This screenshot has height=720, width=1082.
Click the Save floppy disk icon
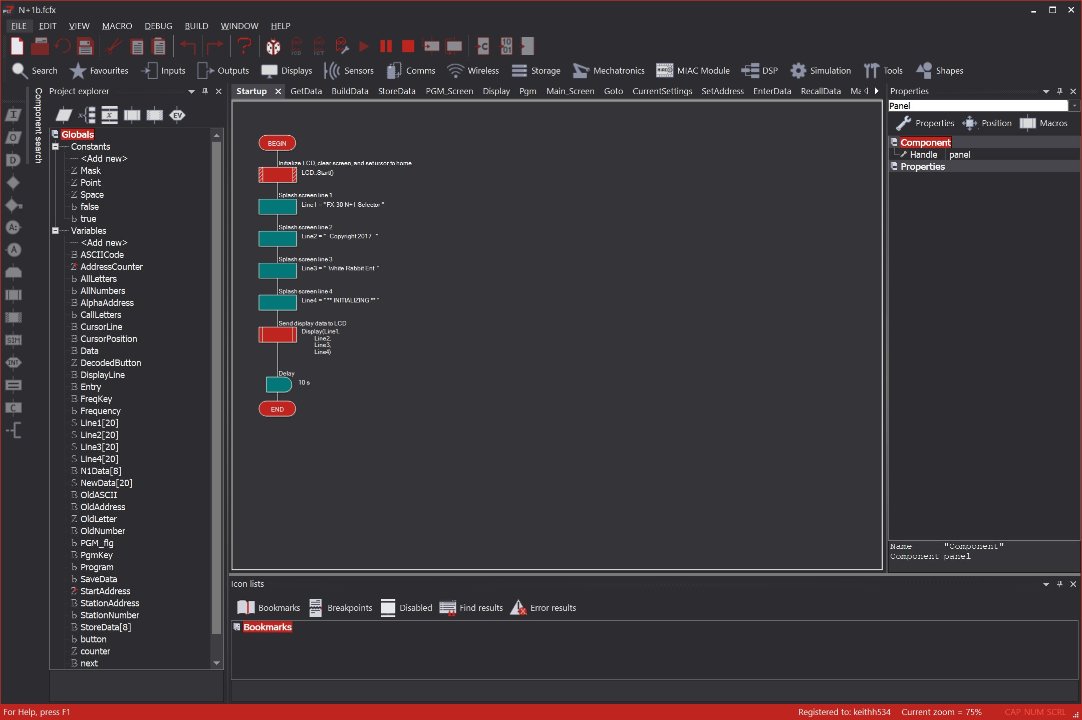click(86, 46)
